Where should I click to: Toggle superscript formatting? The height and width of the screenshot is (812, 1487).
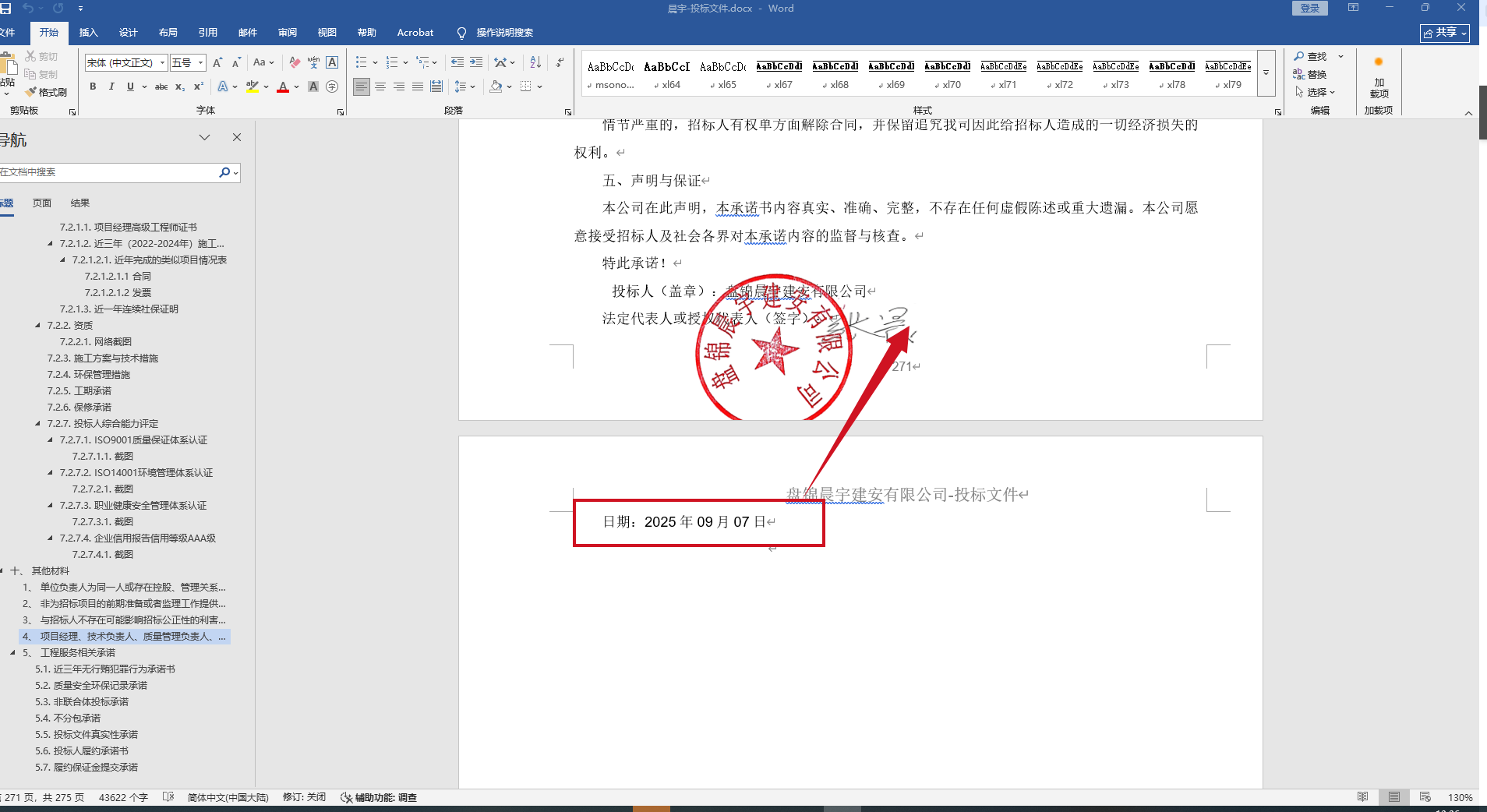point(199,86)
